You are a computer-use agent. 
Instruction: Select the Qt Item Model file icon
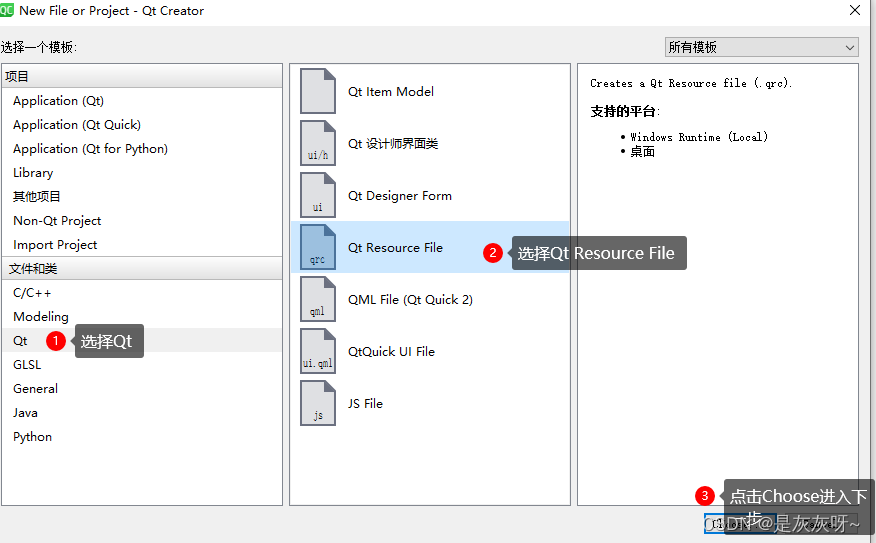tap(318, 91)
